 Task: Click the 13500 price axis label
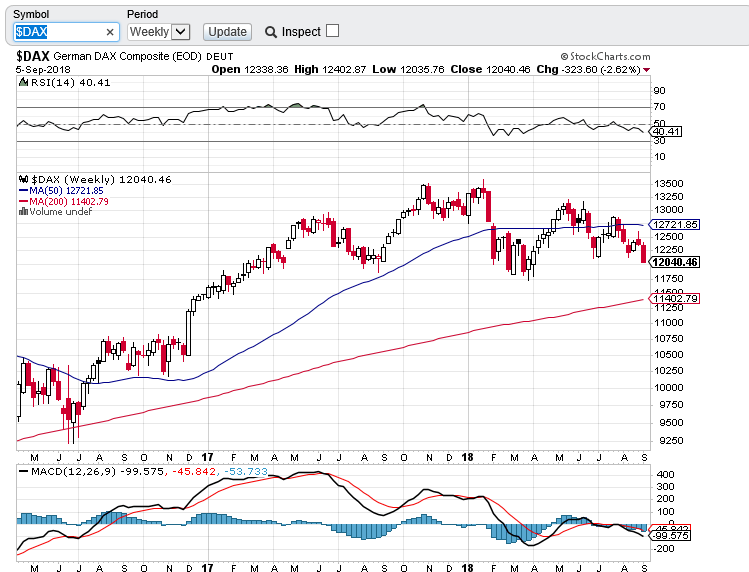point(669,183)
